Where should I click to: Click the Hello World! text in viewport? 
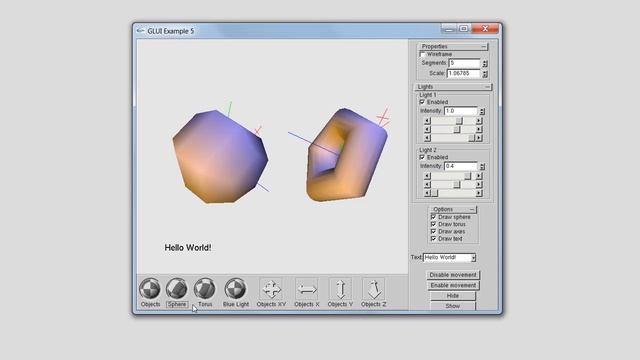tap(188, 248)
